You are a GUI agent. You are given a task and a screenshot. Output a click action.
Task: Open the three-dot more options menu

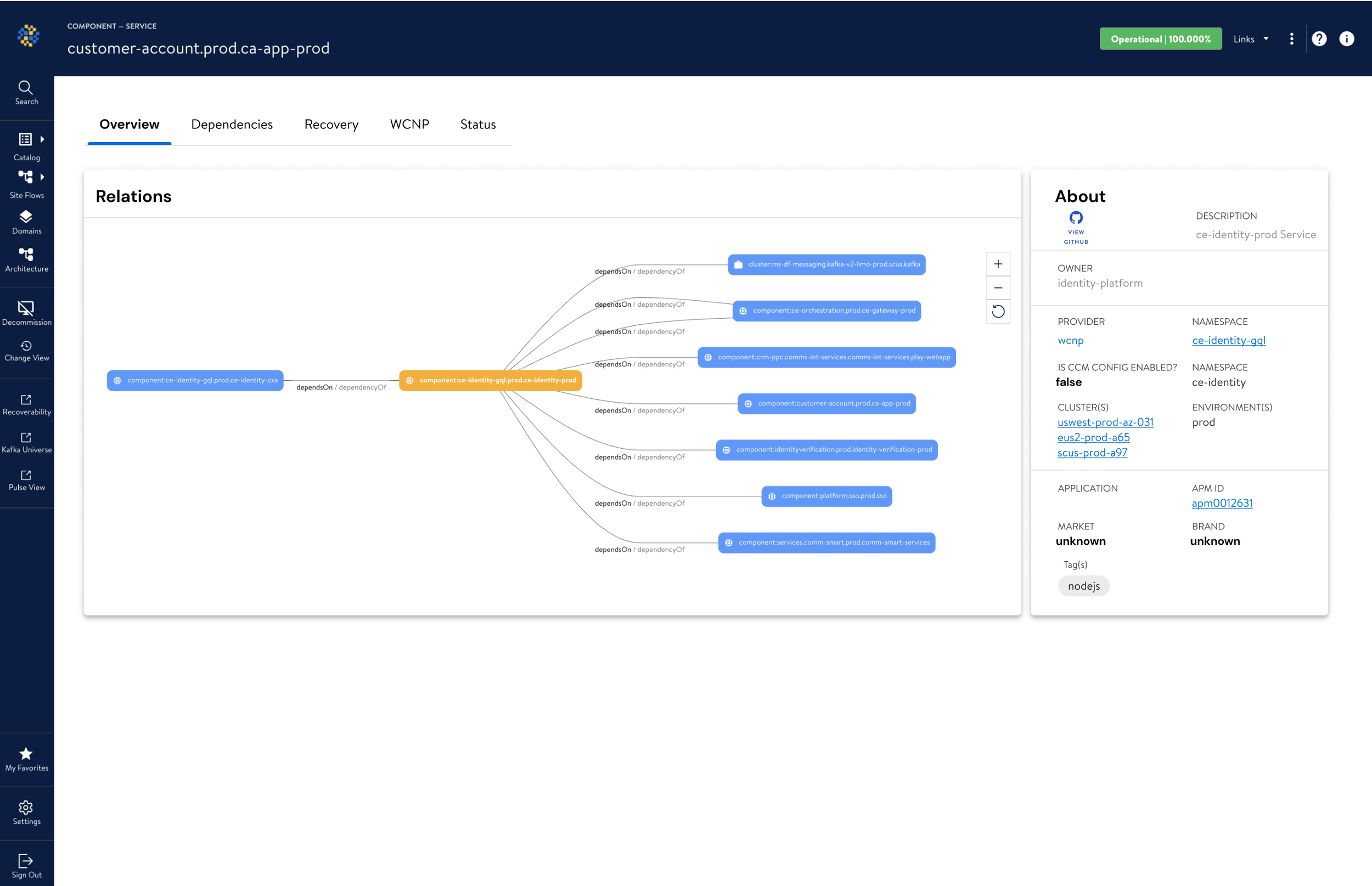tap(1291, 39)
